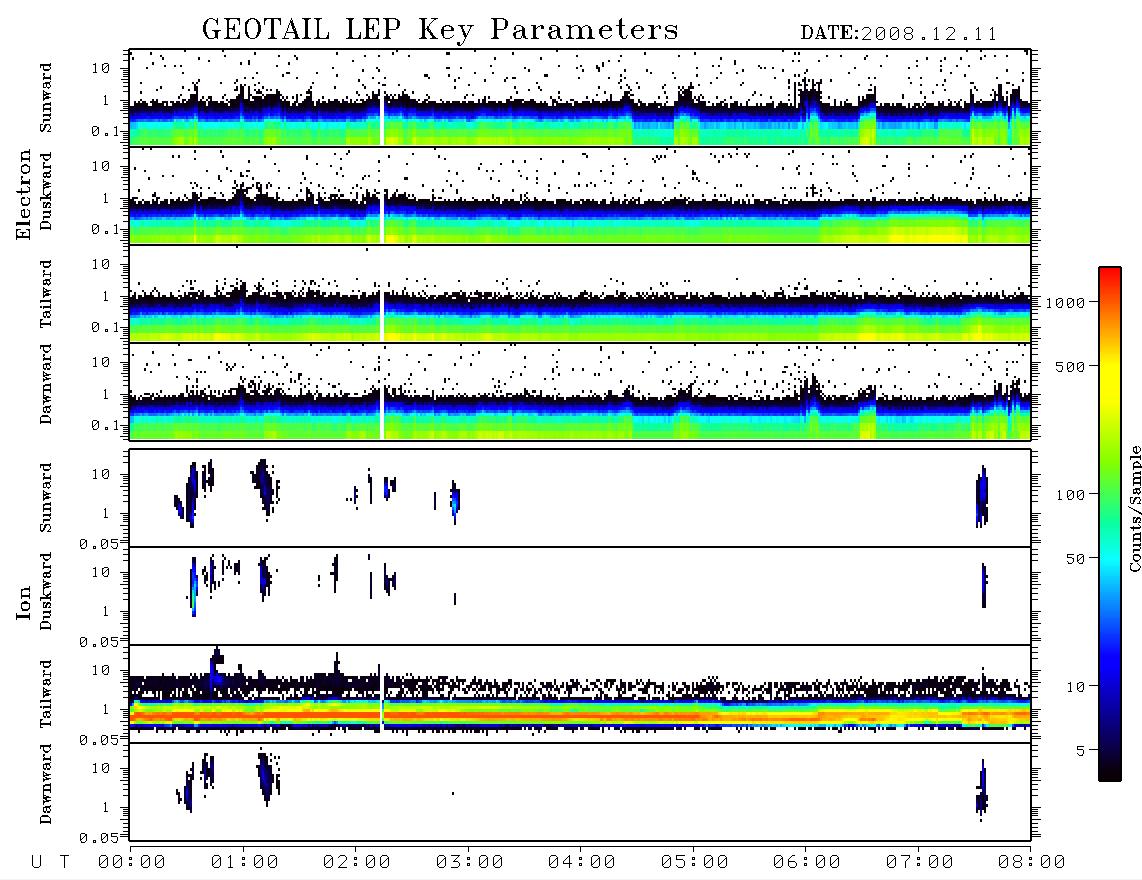Click the "Counts/Sample" color bar label
1142x880 pixels.
[1134, 508]
